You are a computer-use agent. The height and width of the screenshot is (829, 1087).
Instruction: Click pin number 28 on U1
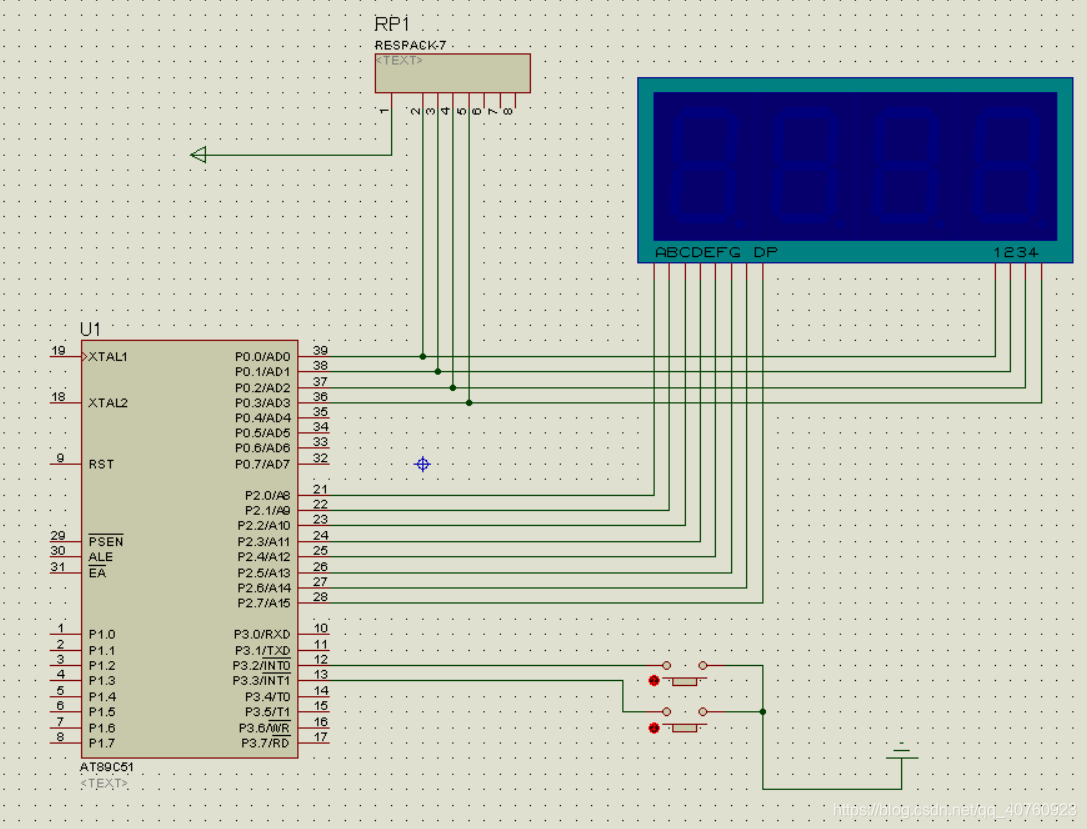320,597
